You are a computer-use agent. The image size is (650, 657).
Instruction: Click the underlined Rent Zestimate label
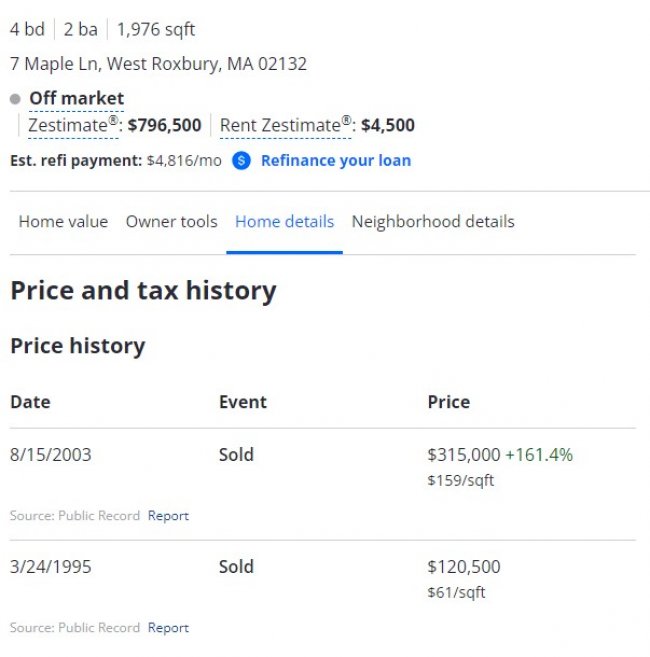point(286,126)
